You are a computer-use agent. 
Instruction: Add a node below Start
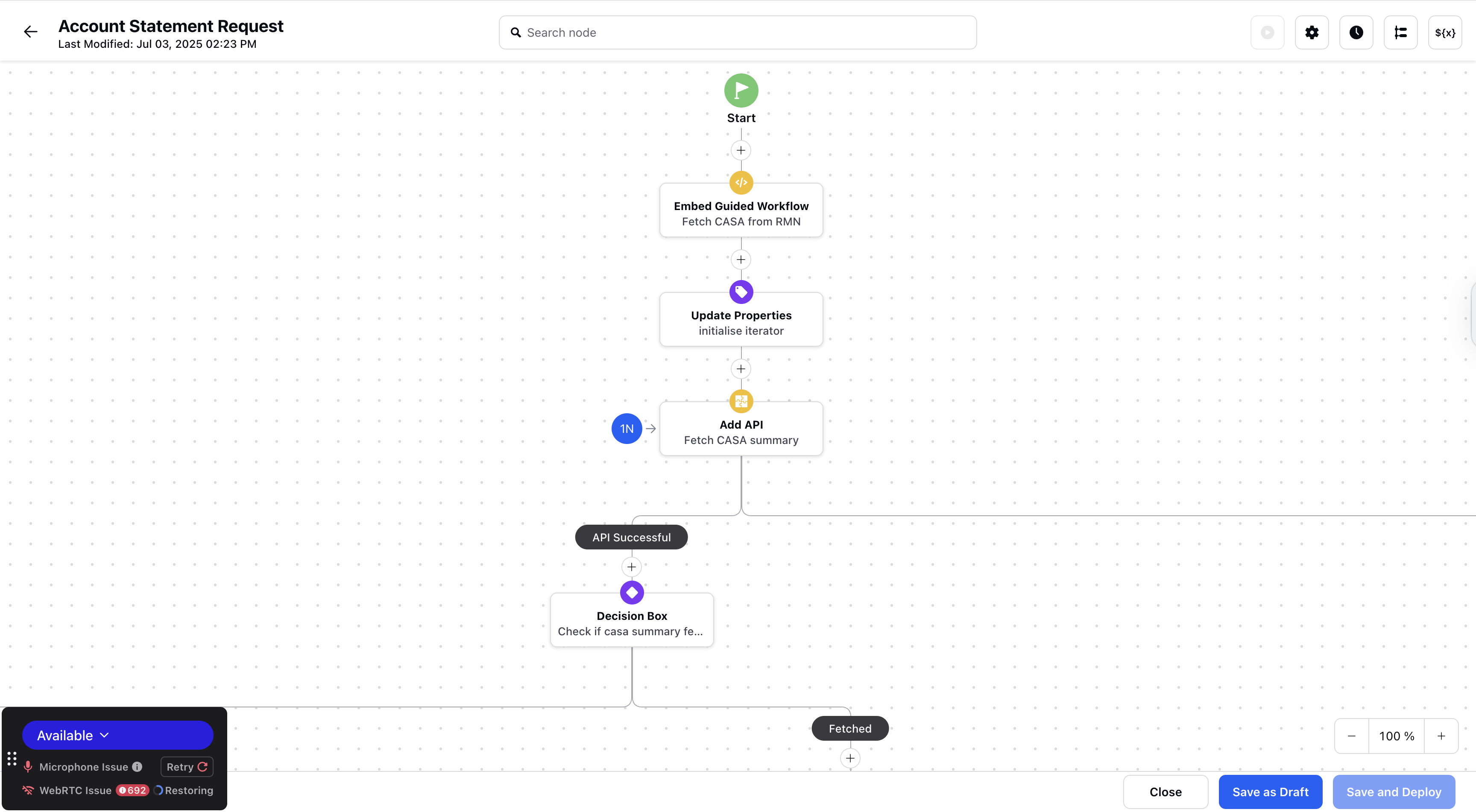pos(741,150)
